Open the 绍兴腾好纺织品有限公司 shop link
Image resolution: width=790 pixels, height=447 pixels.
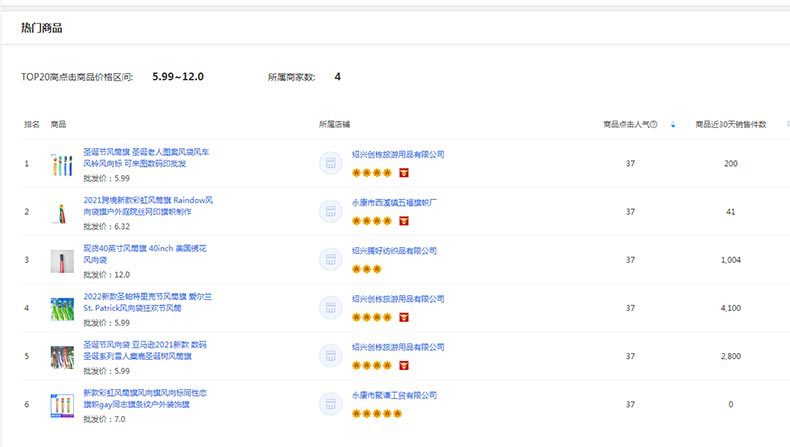pos(394,251)
